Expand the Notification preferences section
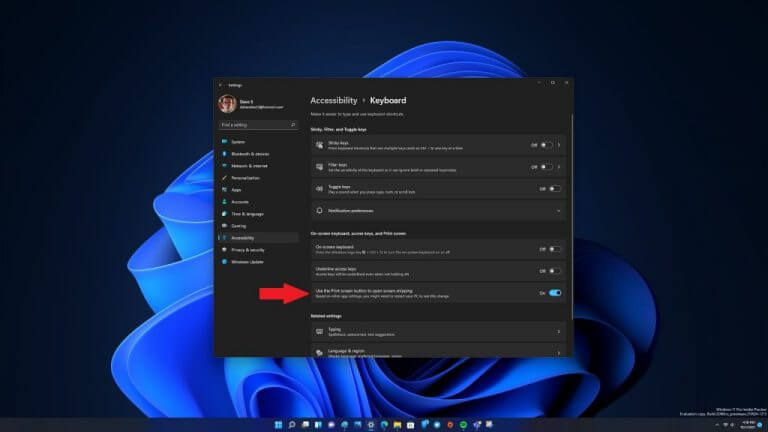 (559, 211)
